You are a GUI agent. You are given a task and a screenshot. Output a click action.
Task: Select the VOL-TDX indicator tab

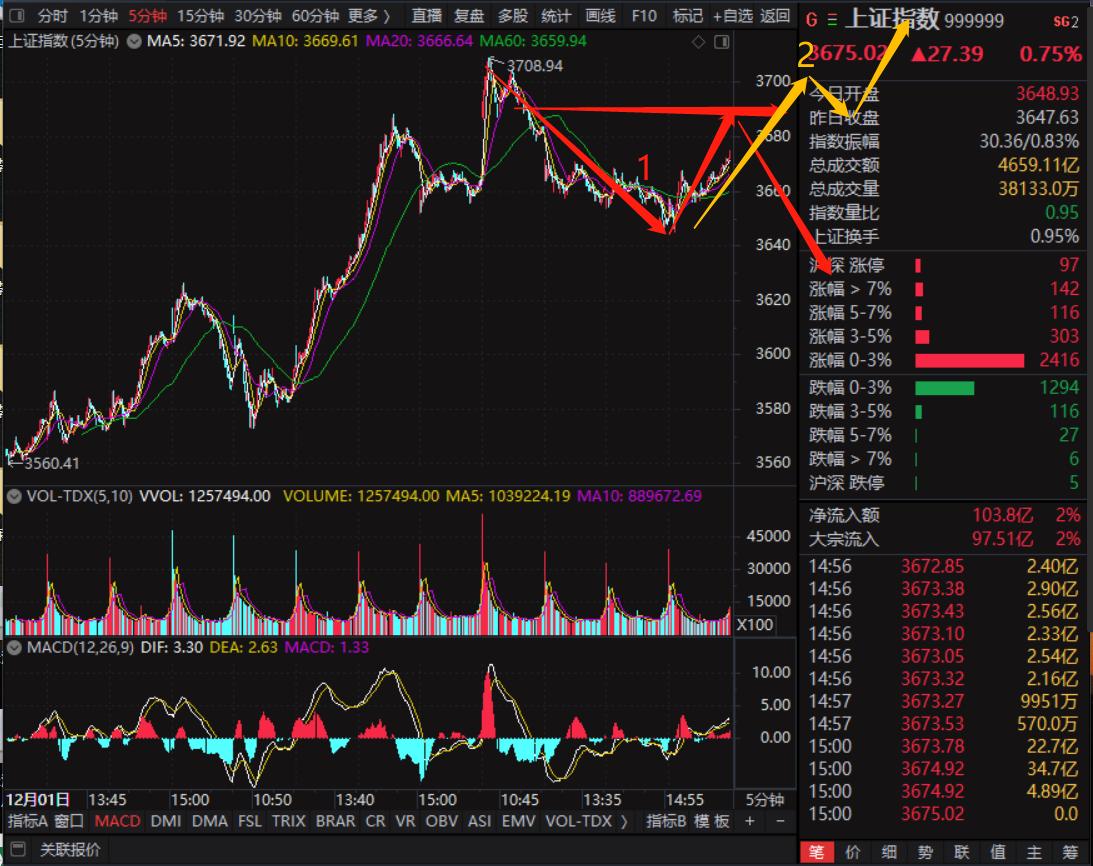[579, 821]
